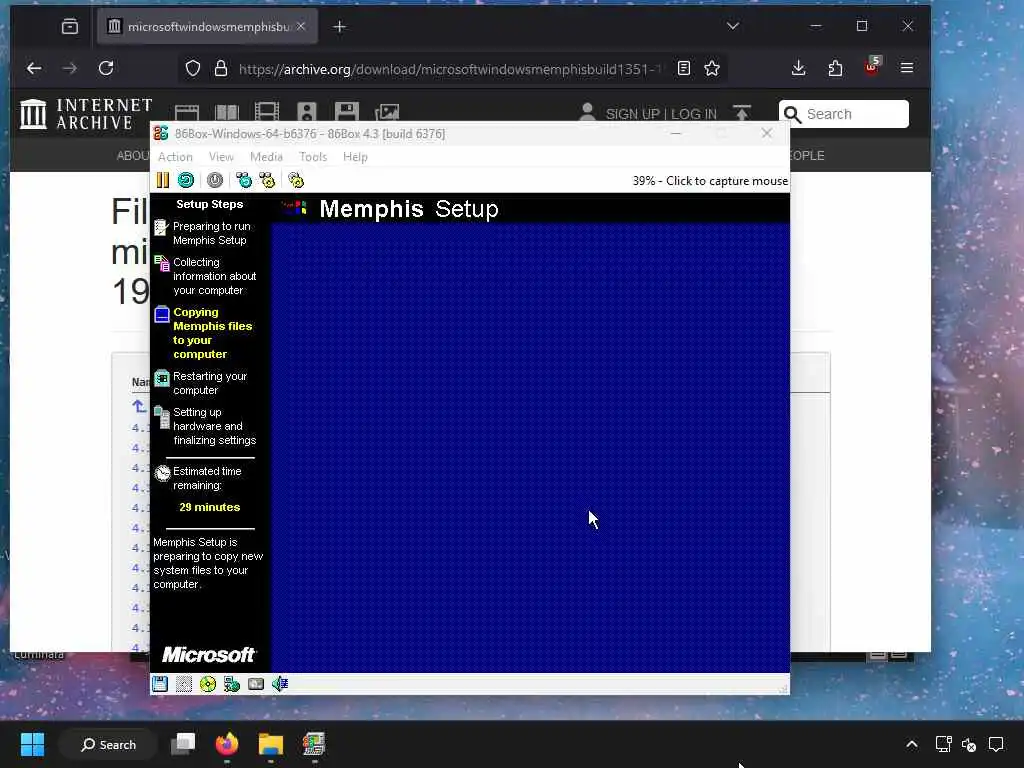Click the CD-ROM status bar icon
Image resolution: width=1024 pixels, height=768 pixels.
tap(208, 684)
